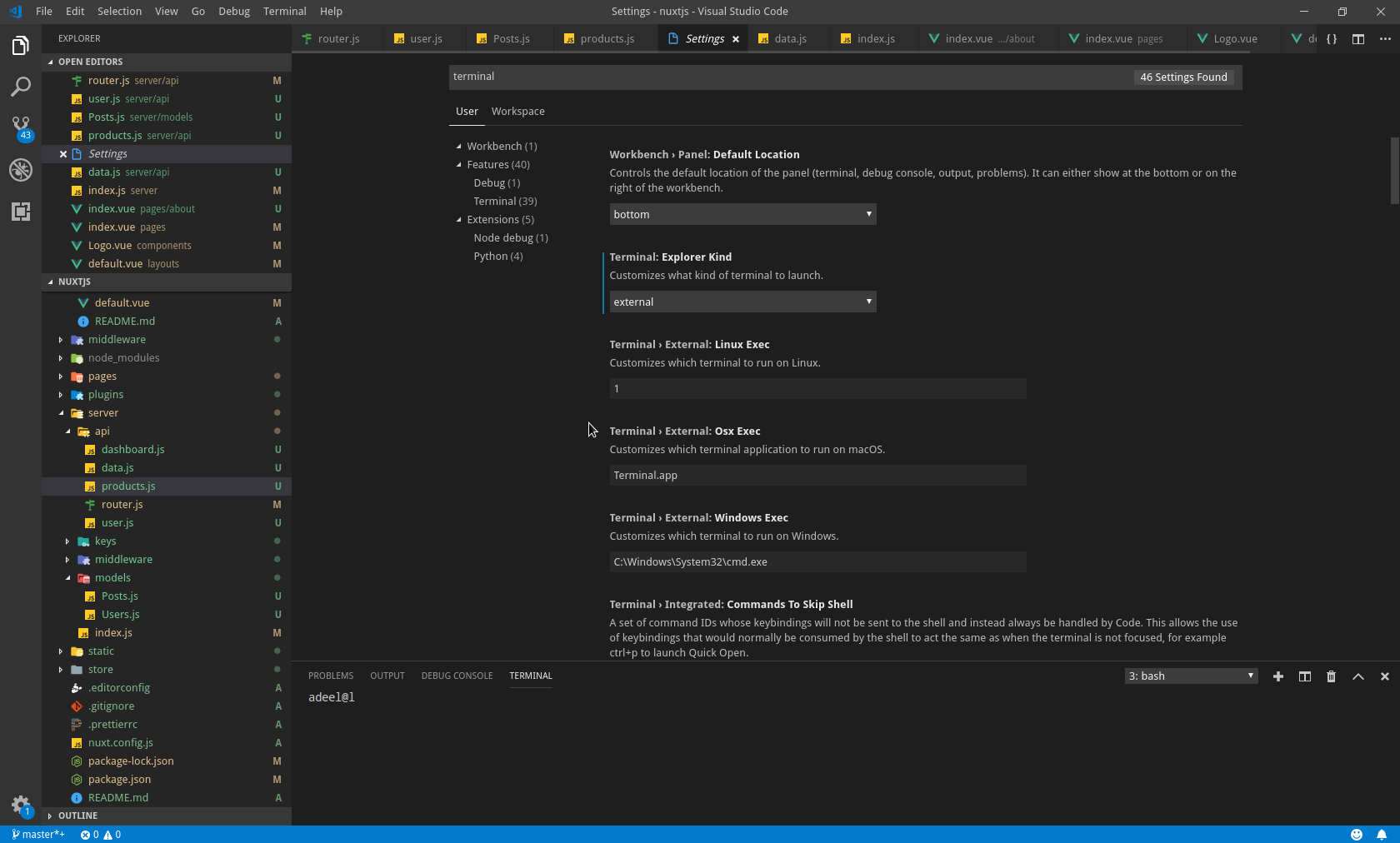Open the Terminal menu
The image size is (1400, 843).
[x=284, y=12]
